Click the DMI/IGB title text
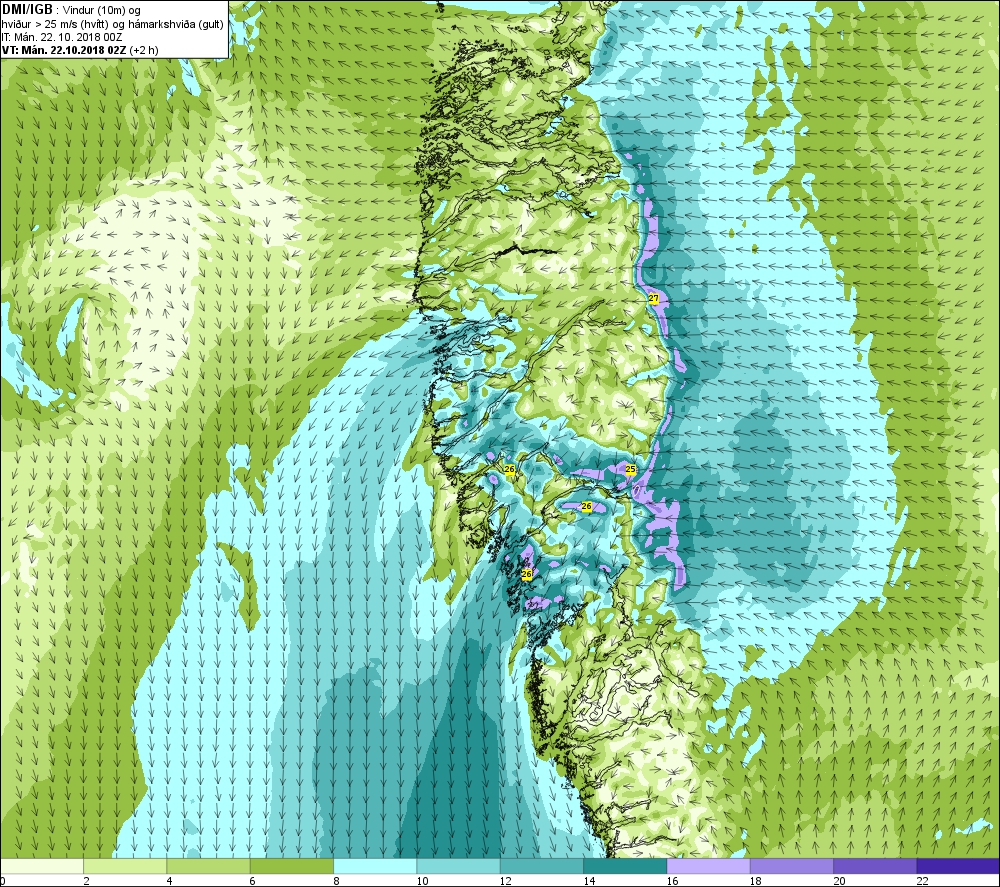The image size is (1000, 887). pyautogui.click(x=27, y=10)
